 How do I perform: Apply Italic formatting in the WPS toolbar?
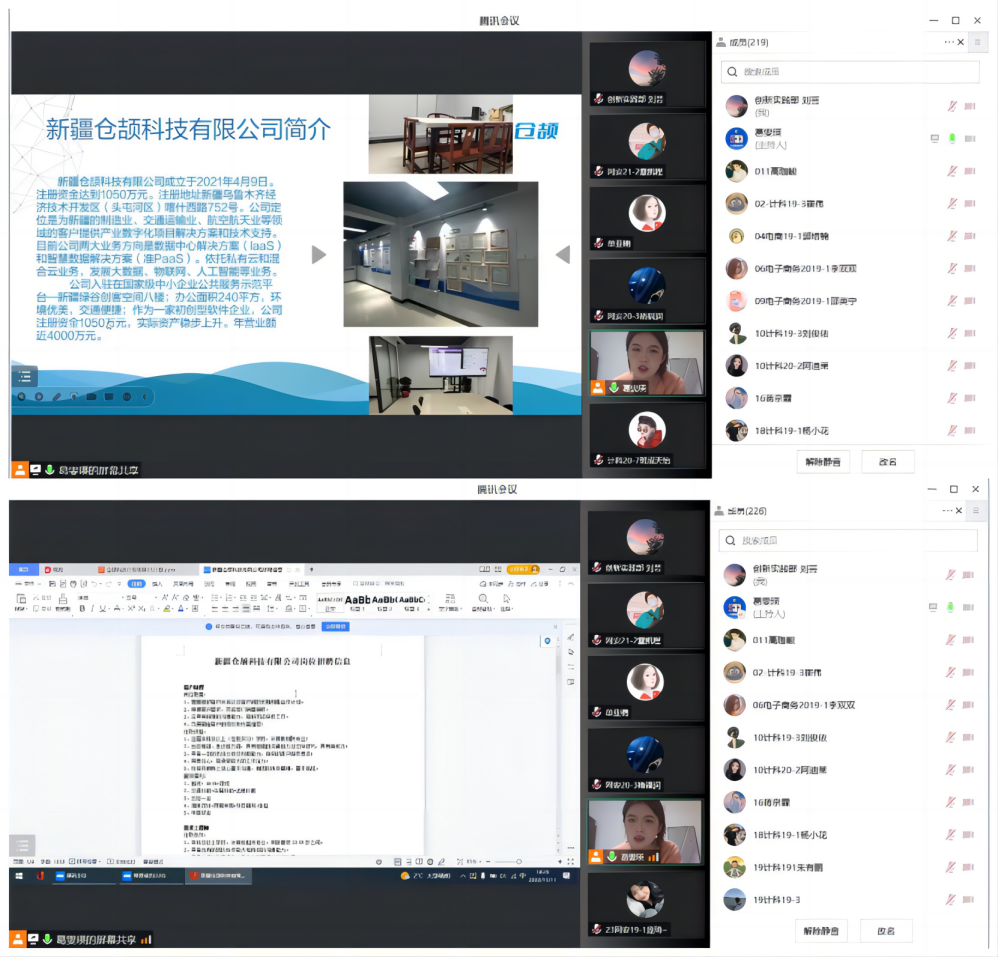click(x=93, y=607)
